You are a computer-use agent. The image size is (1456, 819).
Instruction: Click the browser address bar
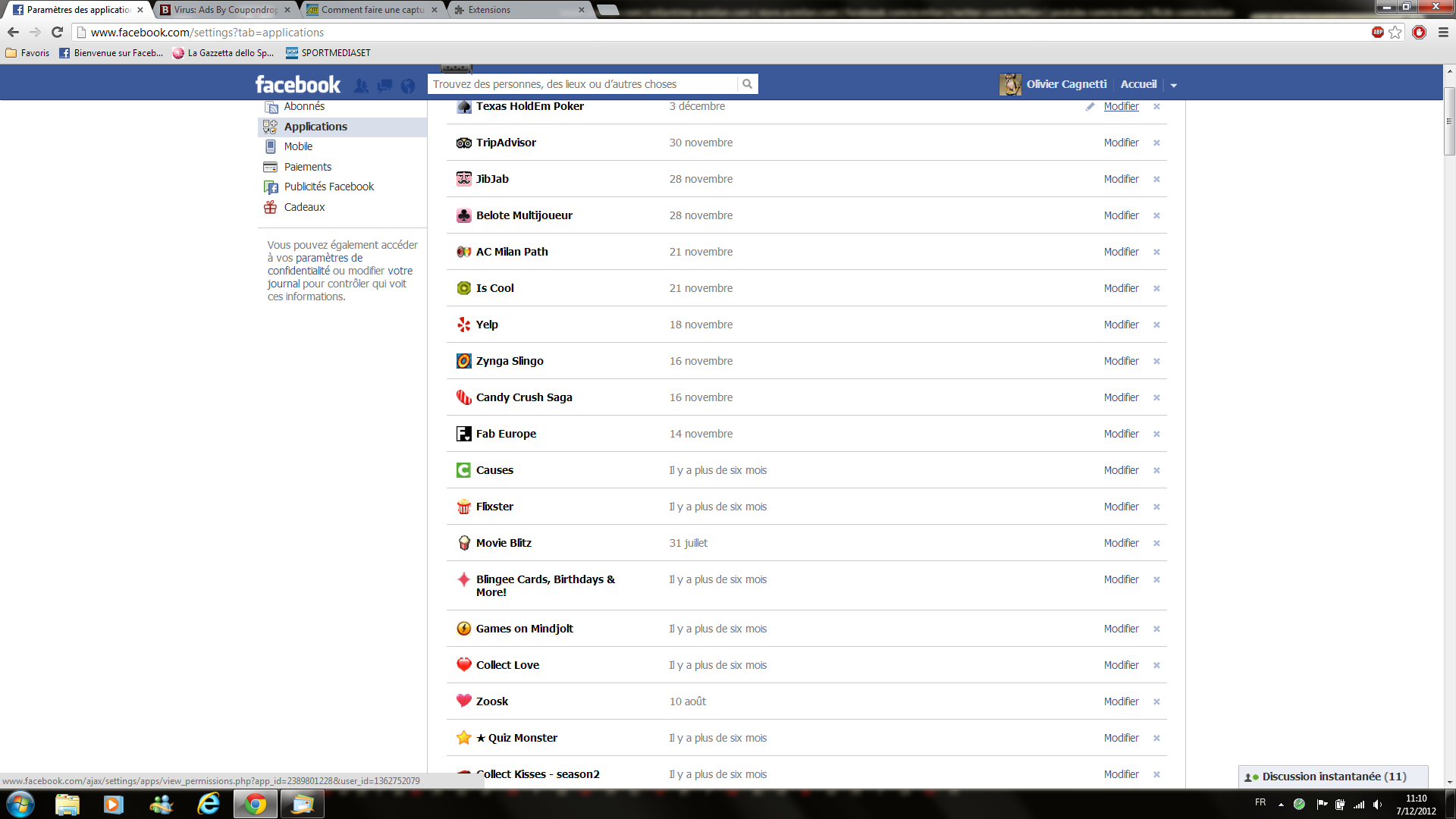click(x=720, y=32)
